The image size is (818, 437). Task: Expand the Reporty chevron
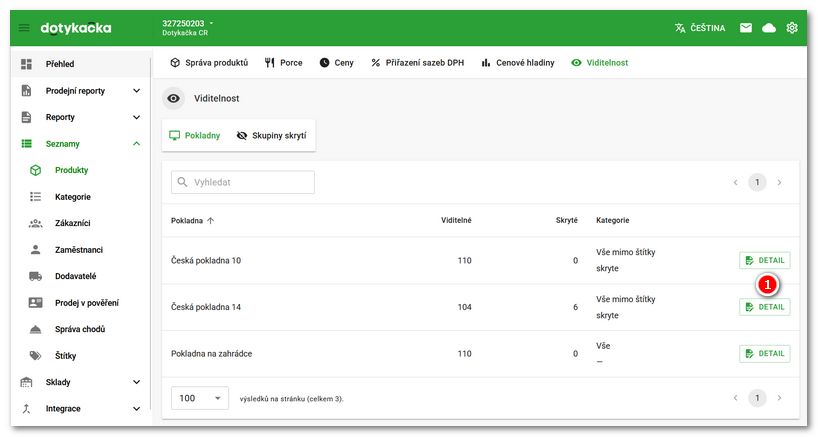point(137,117)
